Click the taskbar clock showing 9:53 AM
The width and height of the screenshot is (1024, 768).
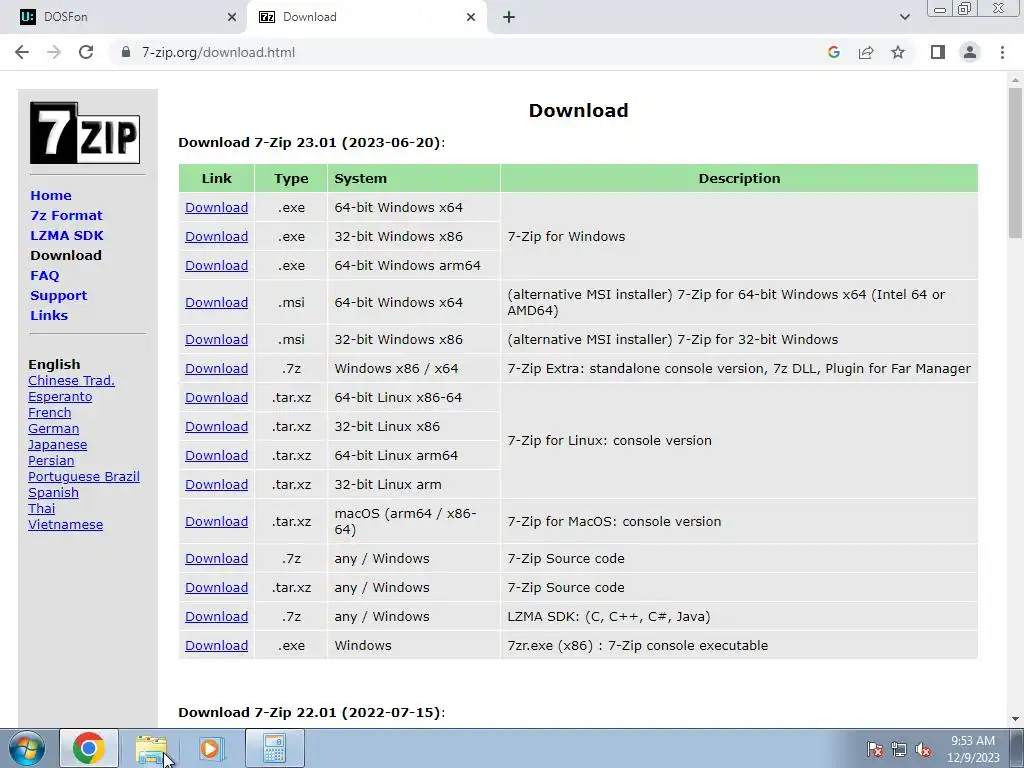(x=973, y=749)
